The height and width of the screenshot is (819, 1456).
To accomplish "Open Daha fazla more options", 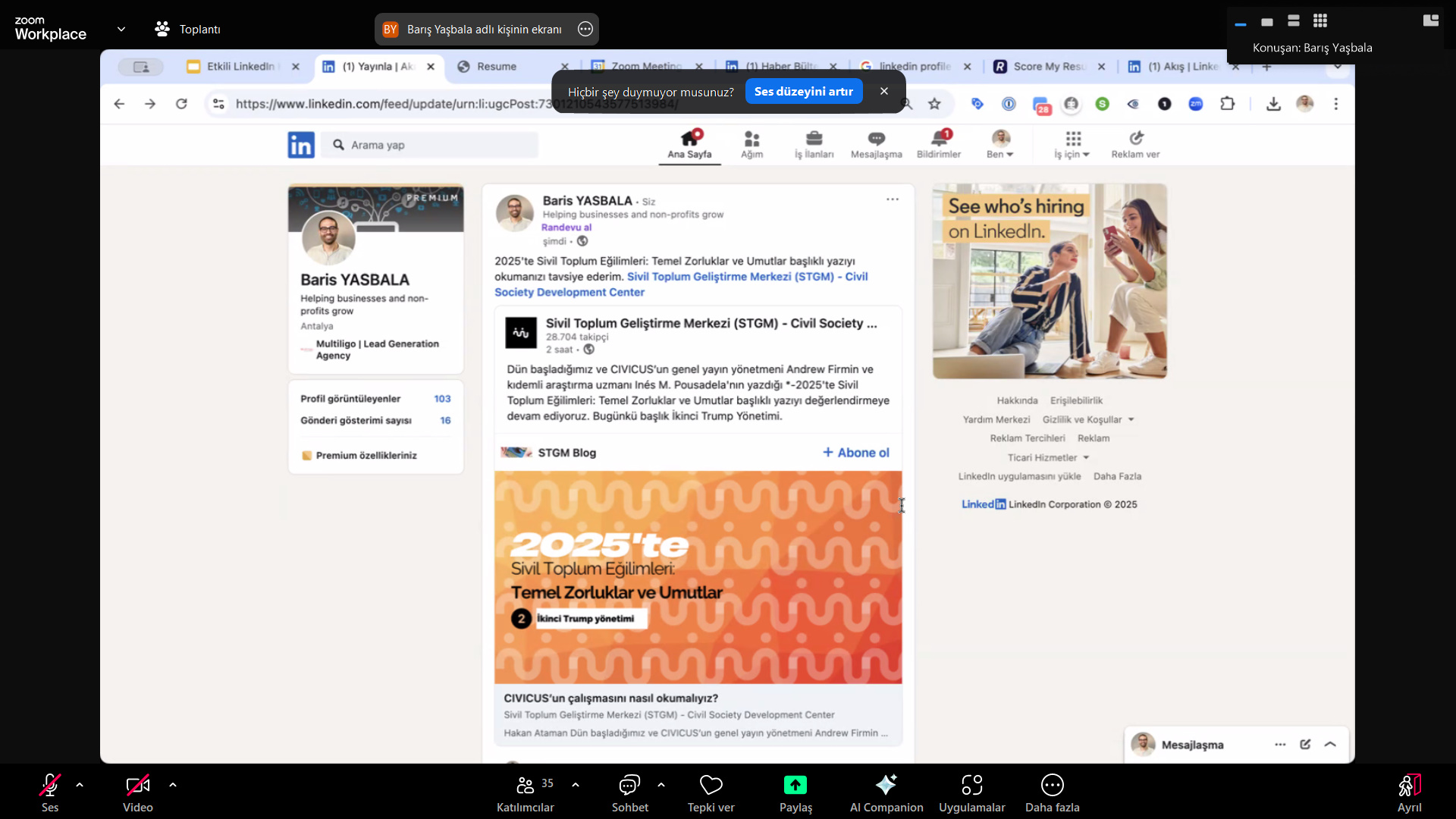I will pyautogui.click(x=1053, y=792).
